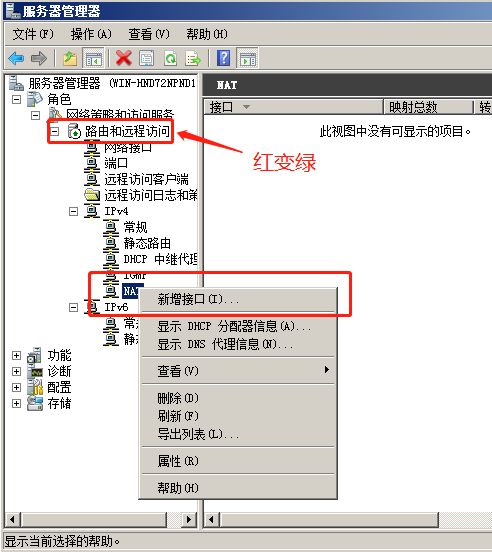Click the Up one level folder icon

tap(70, 58)
